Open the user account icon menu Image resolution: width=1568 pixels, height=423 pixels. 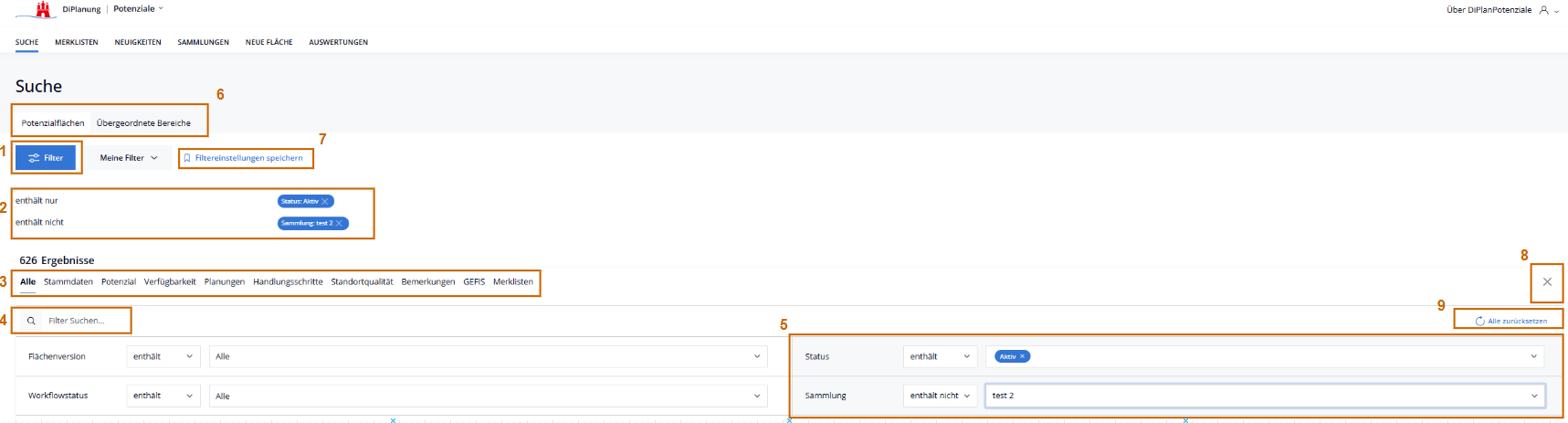click(1544, 10)
